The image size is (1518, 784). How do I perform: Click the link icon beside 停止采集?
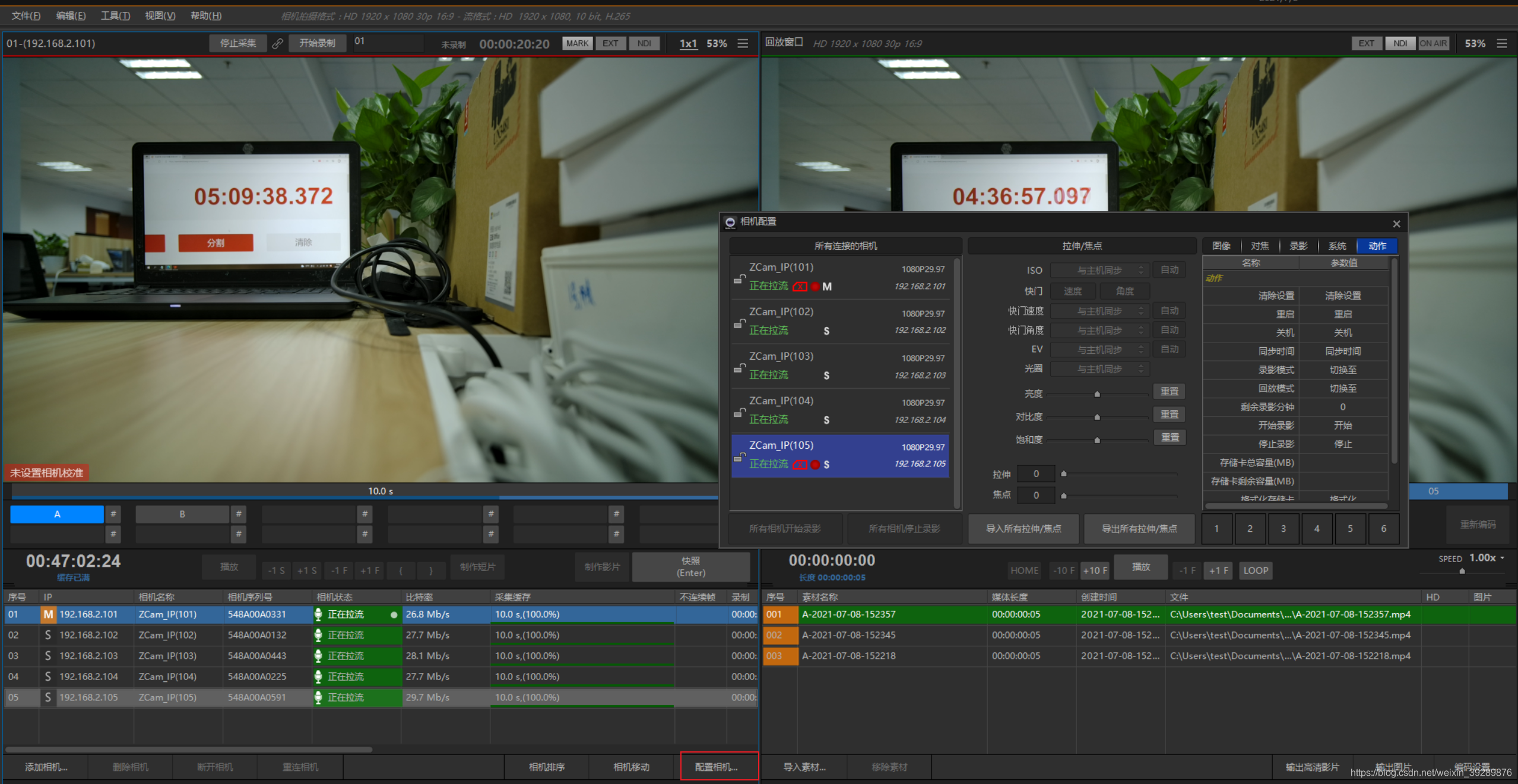click(277, 43)
